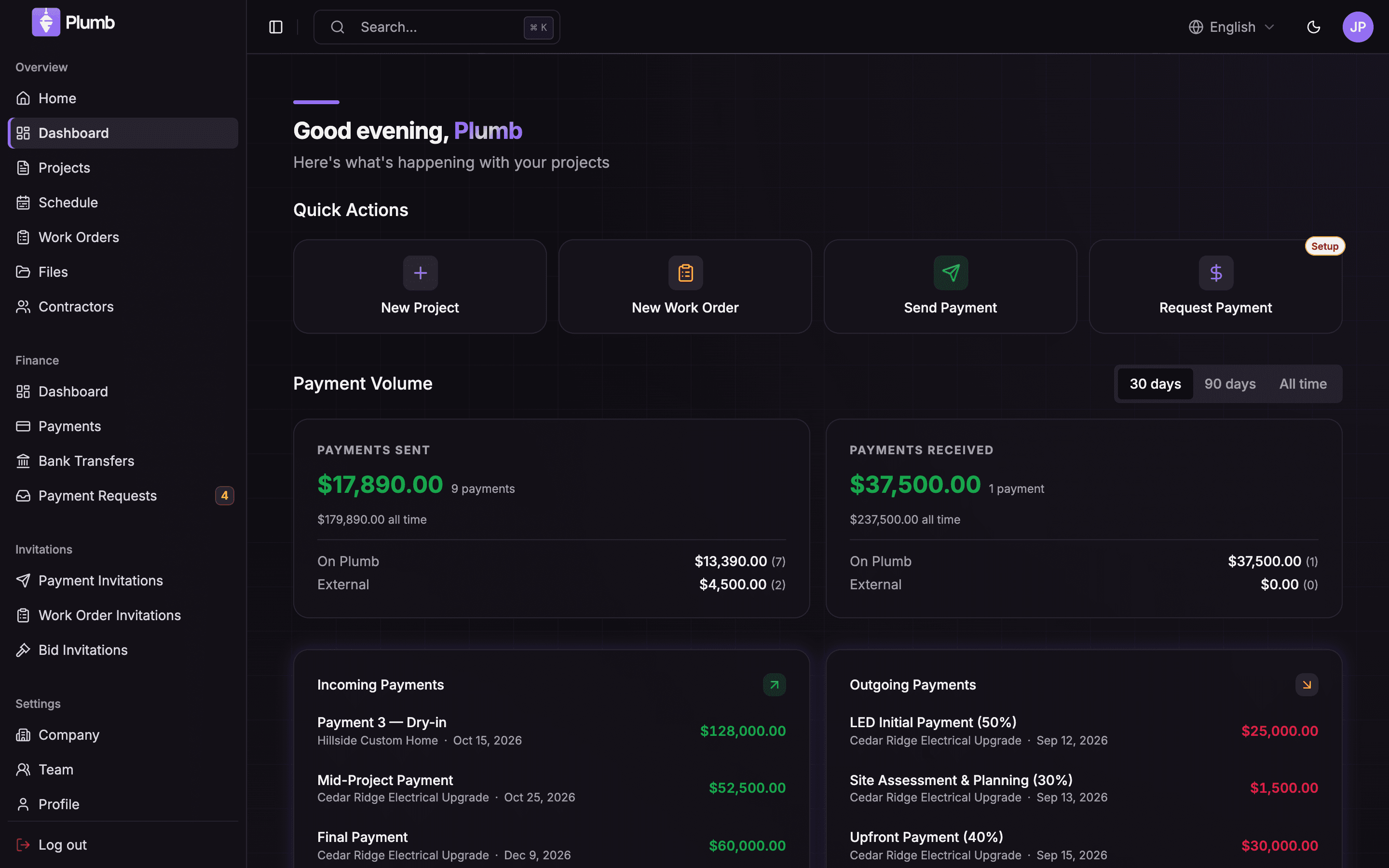The height and width of the screenshot is (868, 1389).
Task: Open the JP user avatar
Action: [x=1358, y=27]
